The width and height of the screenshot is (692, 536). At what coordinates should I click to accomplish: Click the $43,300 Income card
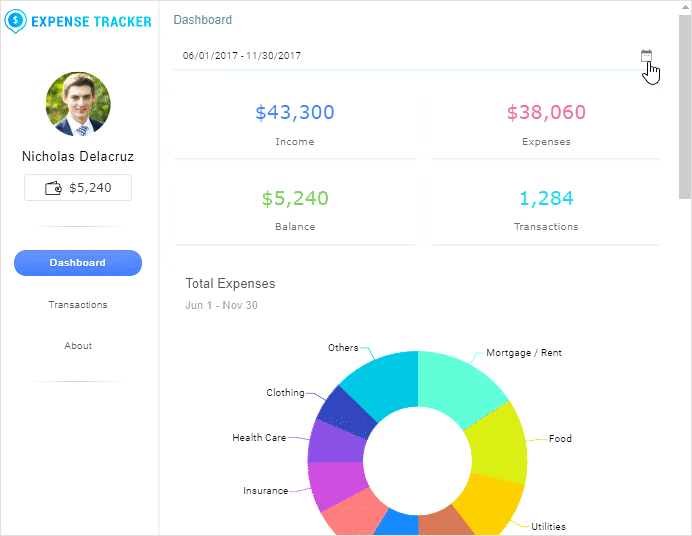295,124
